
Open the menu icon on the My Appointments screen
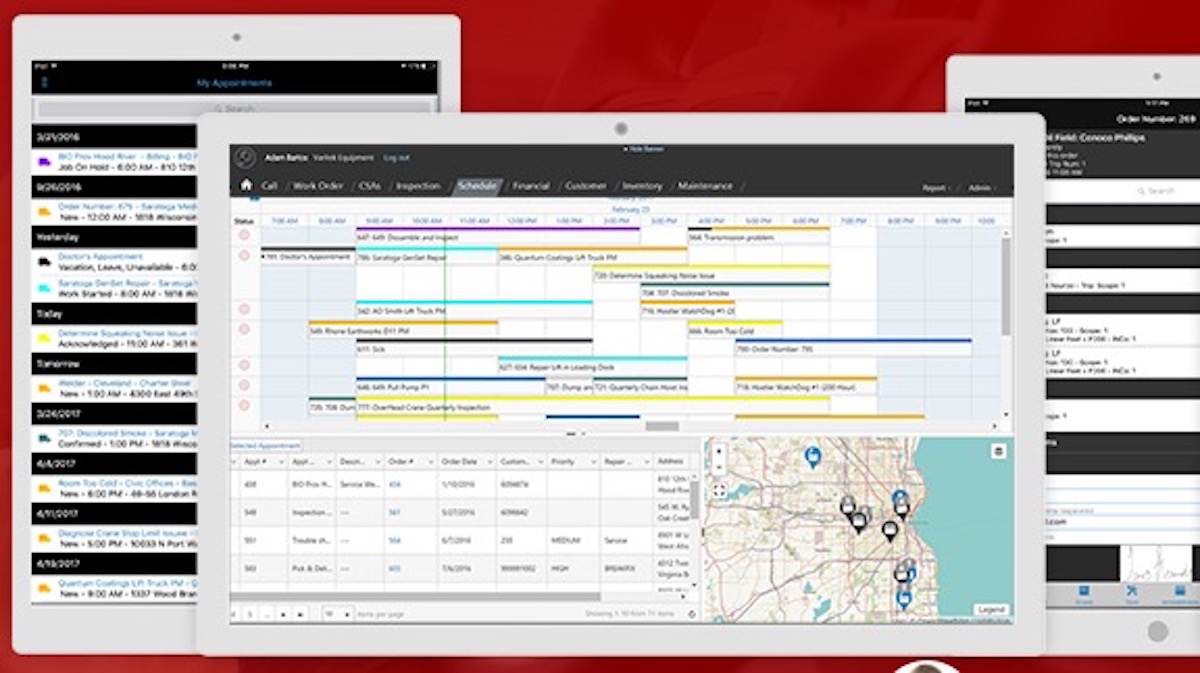click(44, 82)
